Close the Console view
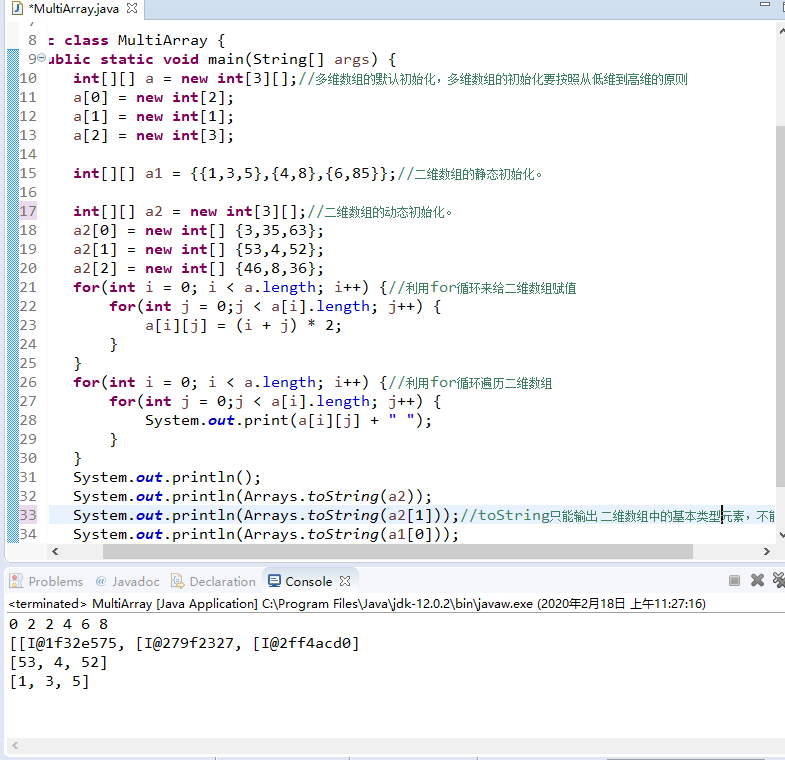The image size is (785, 760). pyautogui.click(x=345, y=581)
